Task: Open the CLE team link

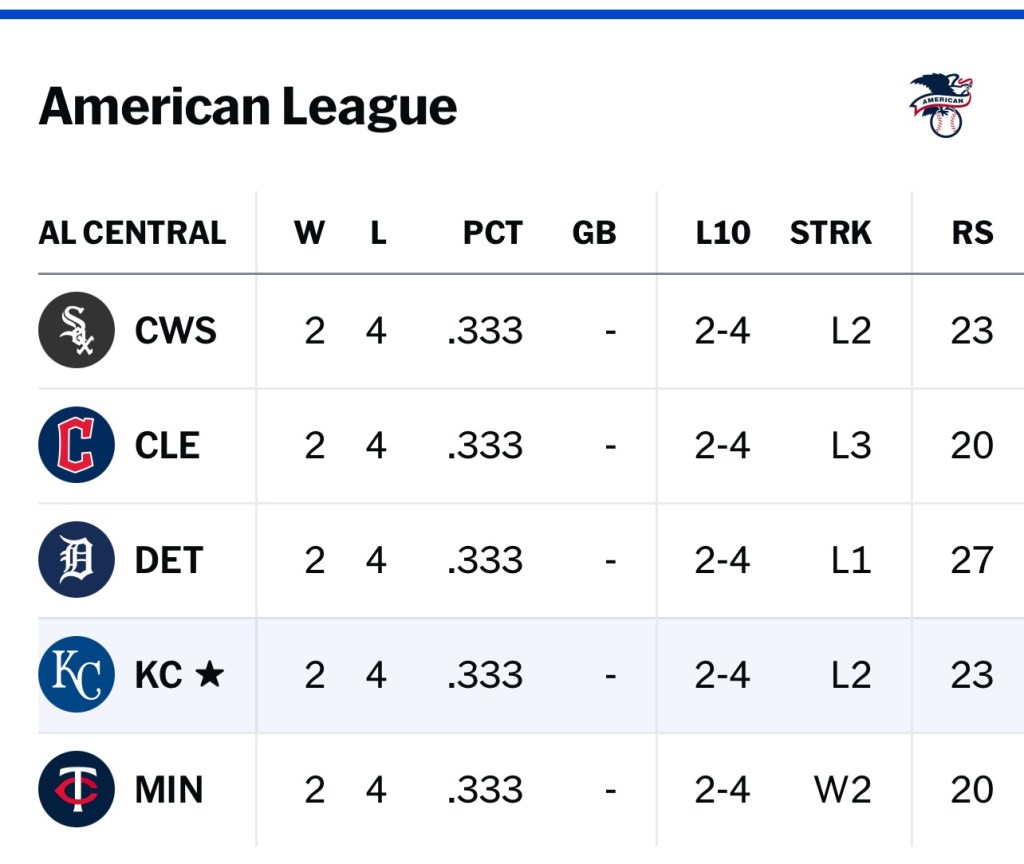Action: pyautogui.click(x=168, y=446)
